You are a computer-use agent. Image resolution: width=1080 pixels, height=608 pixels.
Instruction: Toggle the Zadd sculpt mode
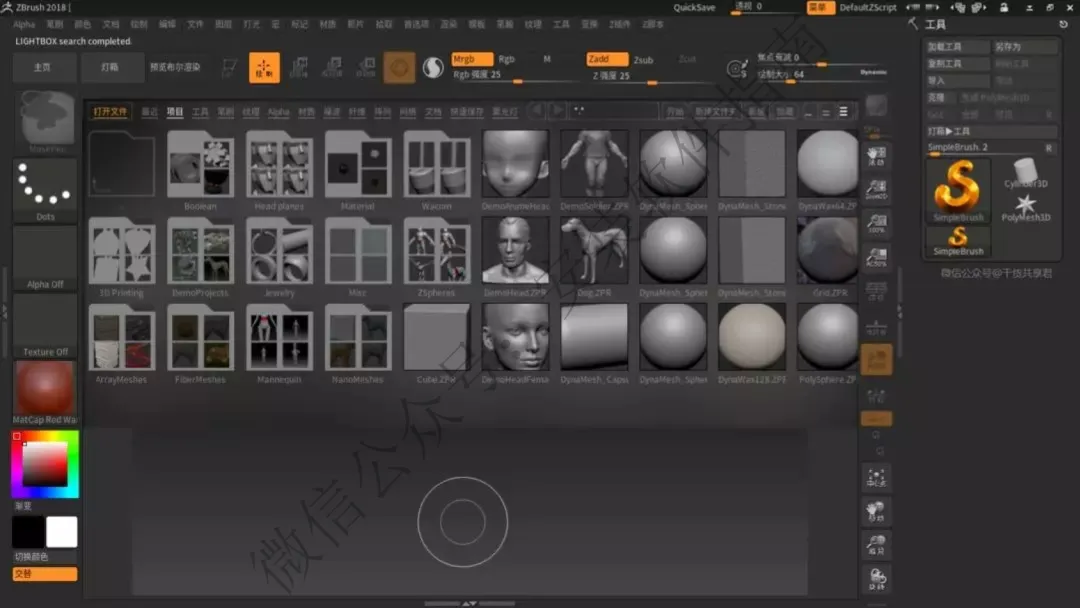point(607,59)
